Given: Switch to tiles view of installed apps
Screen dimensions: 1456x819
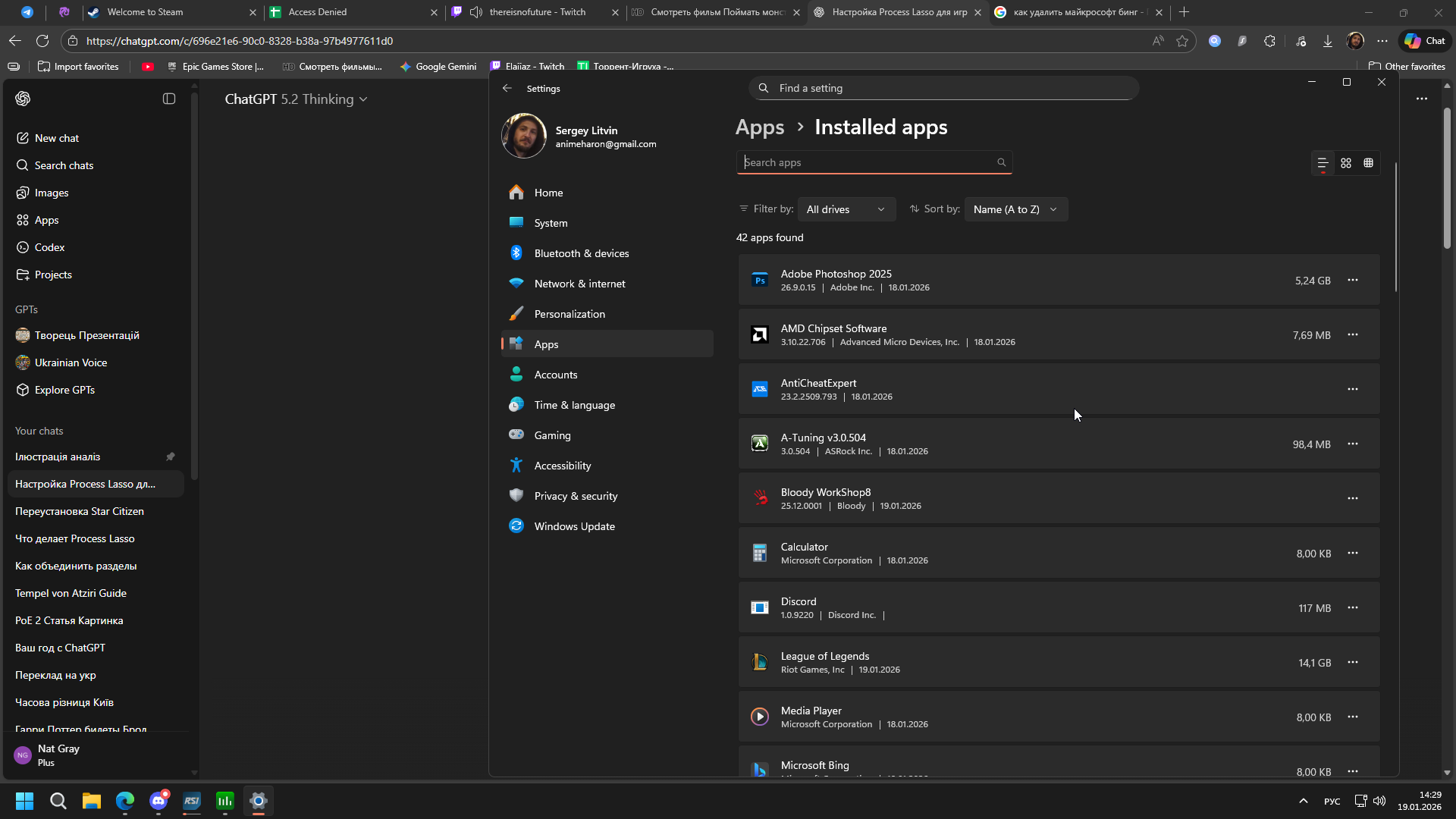Looking at the screenshot, I should [x=1369, y=163].
